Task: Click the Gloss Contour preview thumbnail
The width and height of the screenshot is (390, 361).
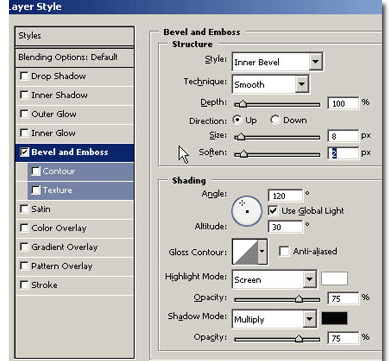Action: (x=245, y=252)
